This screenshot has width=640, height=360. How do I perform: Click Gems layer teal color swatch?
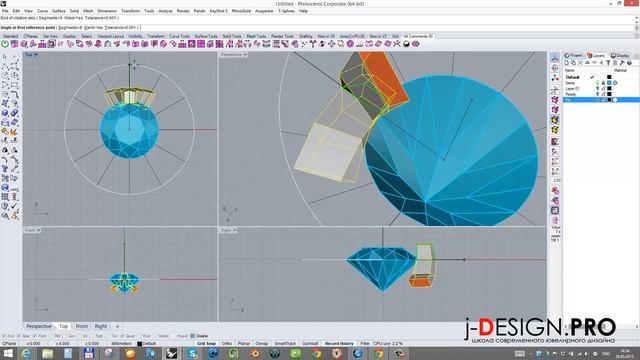[x=609, y=83]
